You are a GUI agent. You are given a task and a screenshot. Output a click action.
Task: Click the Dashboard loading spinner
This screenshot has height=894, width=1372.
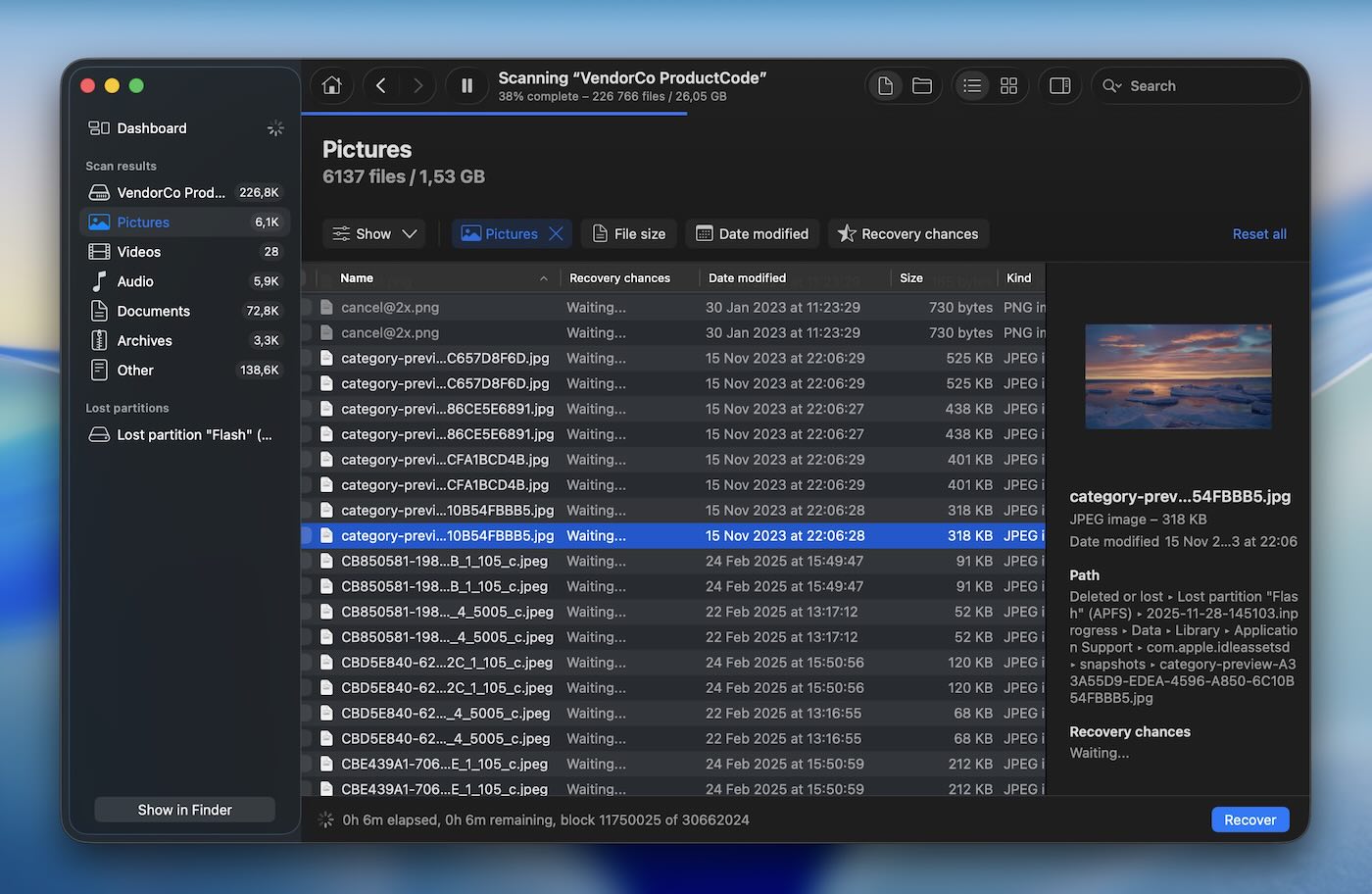(275, 128)
